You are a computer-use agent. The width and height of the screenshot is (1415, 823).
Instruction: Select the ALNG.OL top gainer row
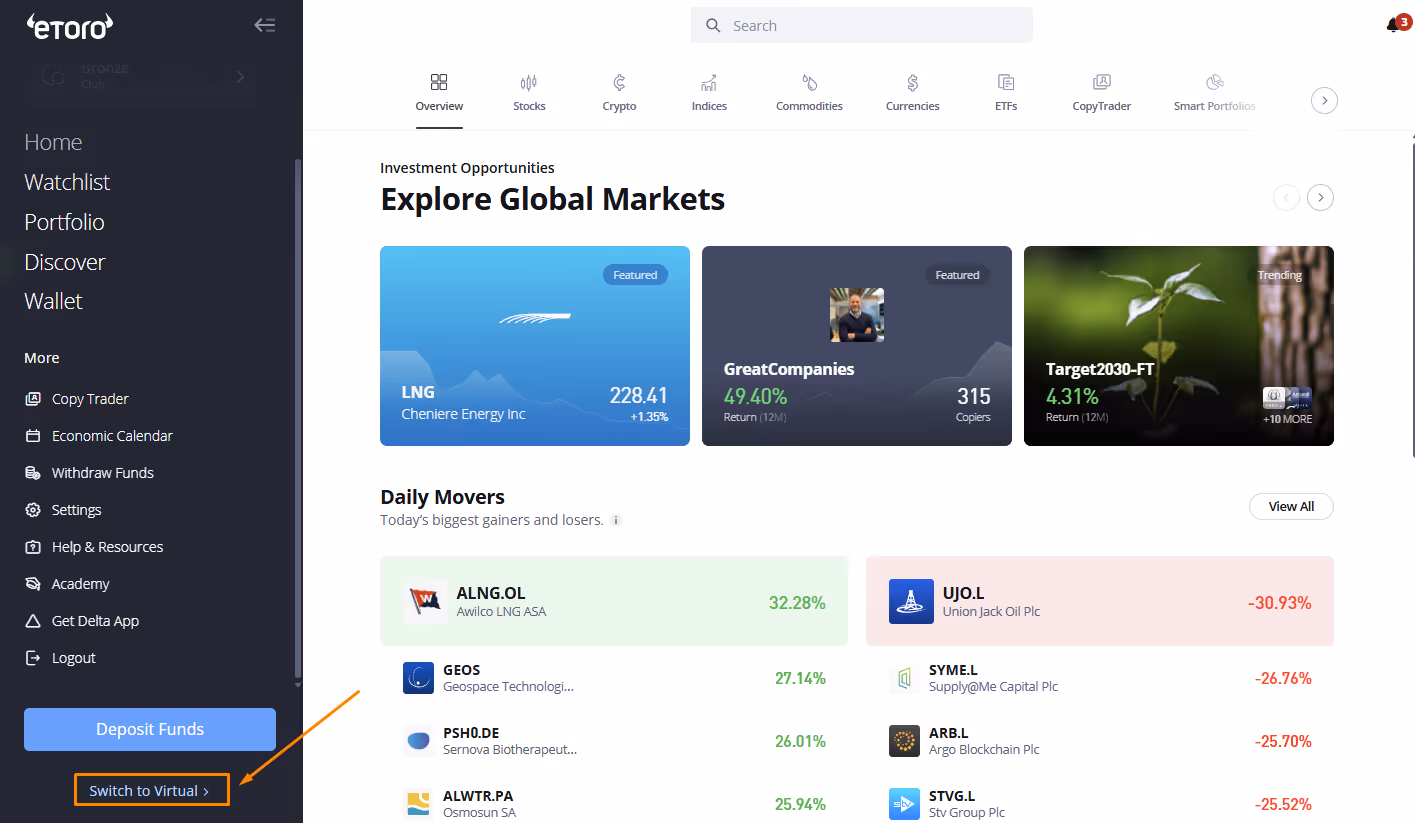tap(614, 601)
